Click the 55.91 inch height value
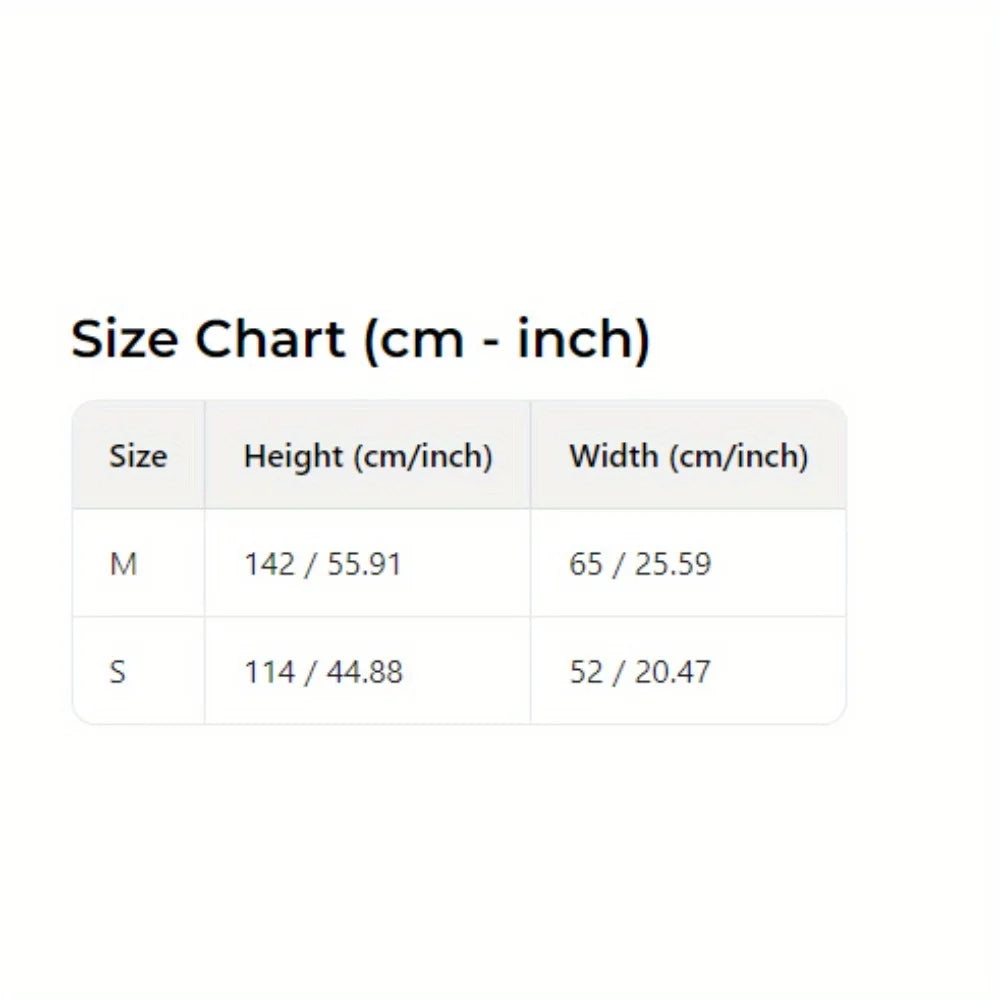Screen dimensions: 1000x1000 point(364,564)
